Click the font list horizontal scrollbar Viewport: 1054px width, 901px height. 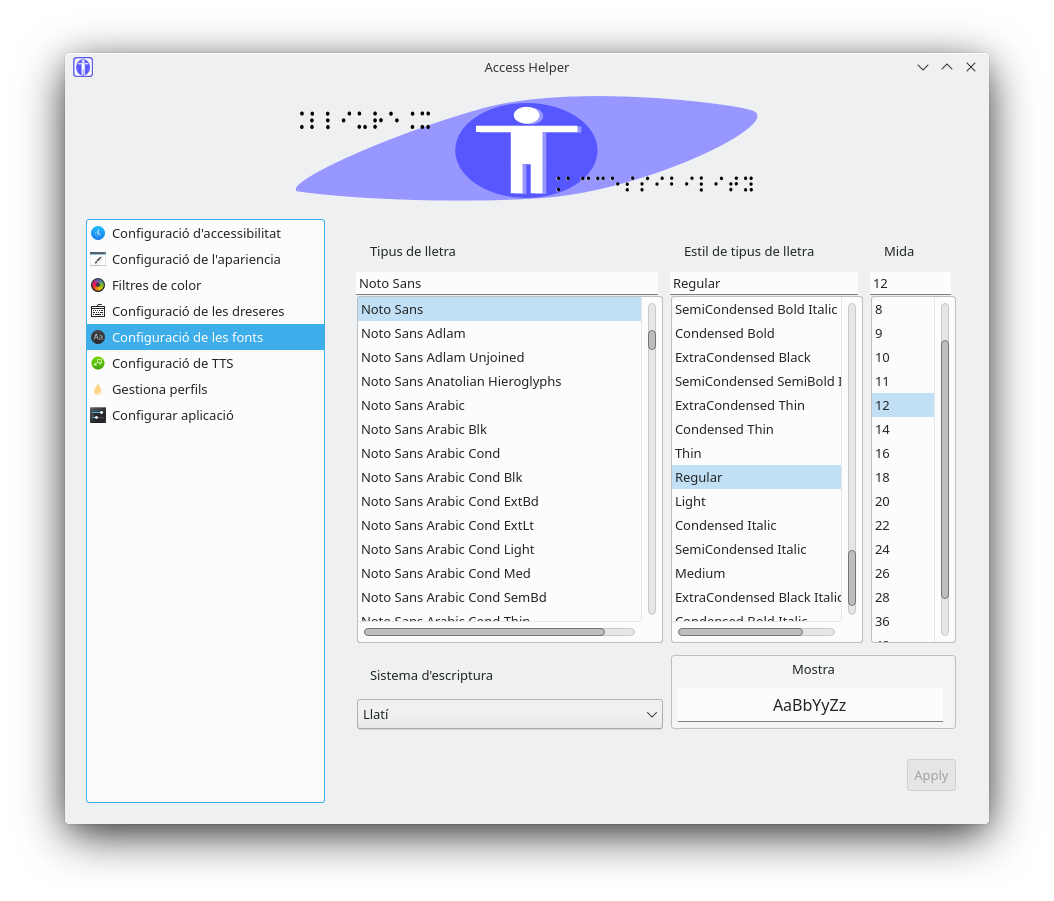coord(484,632)
